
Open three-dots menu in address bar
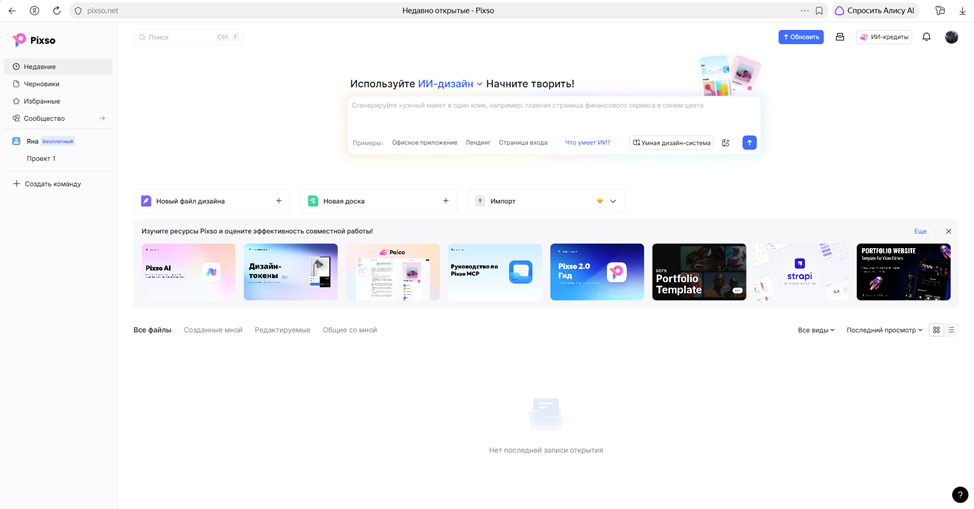(x=805, y=11)
